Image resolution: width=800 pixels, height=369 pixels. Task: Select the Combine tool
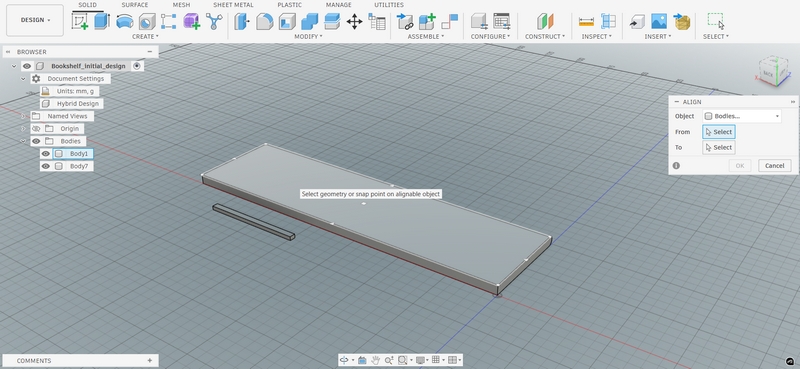point(309,21)
